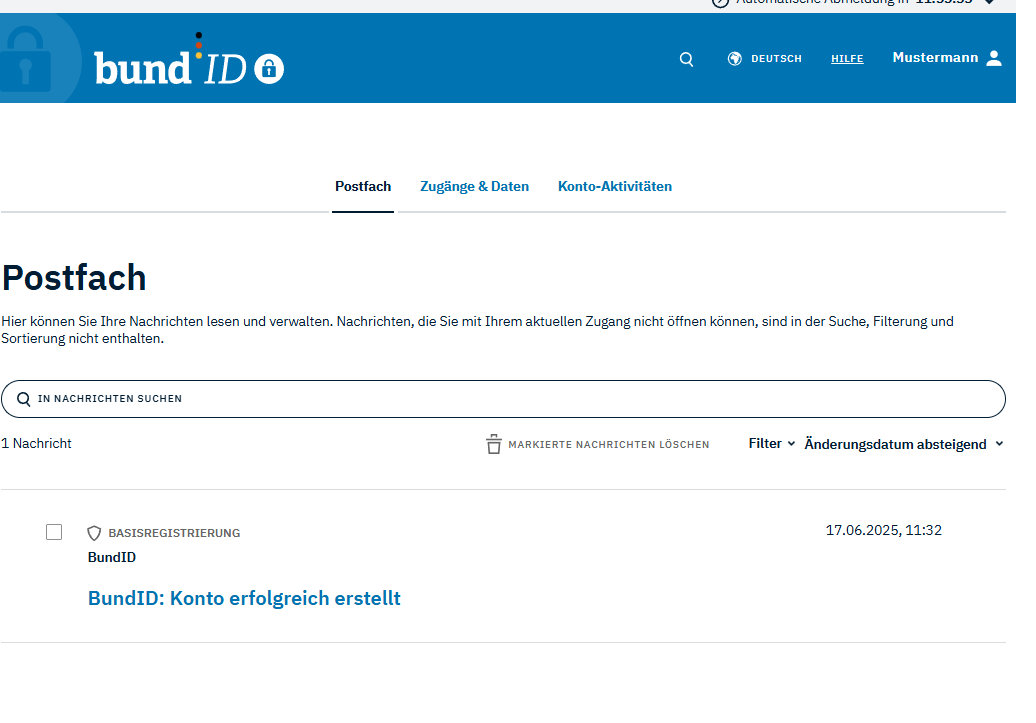Click the '1 Nachricht' count text

36,443
